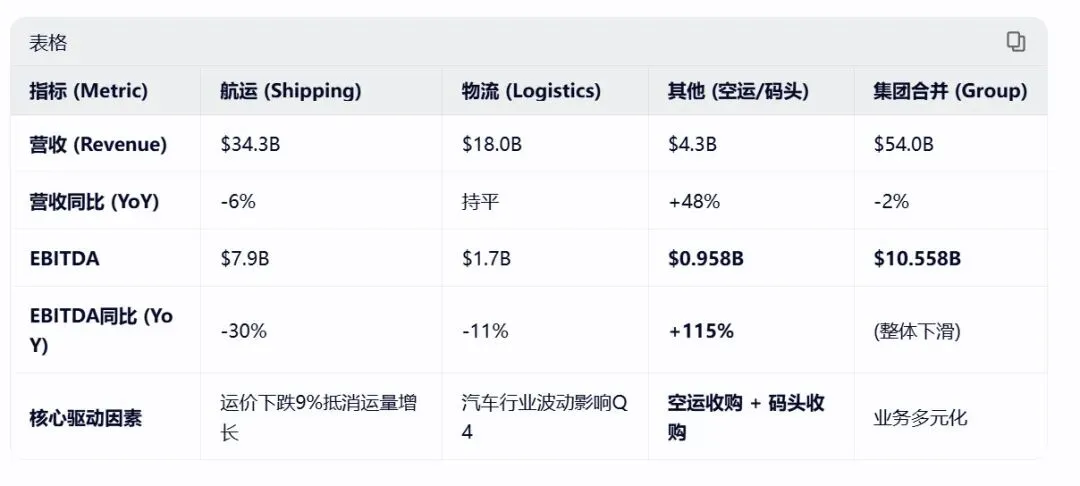The height and width of the screenshot is (486, 1080).
Task: Select the 指标 (Metric) column header
Action: (89, 91)
